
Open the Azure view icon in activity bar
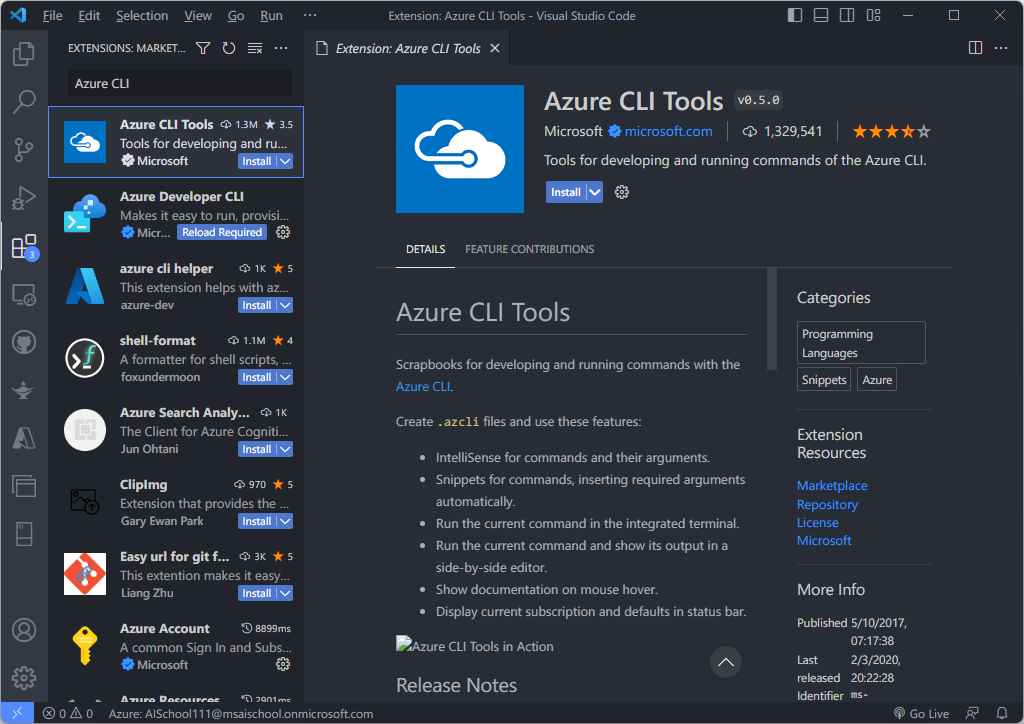[24, 439]
